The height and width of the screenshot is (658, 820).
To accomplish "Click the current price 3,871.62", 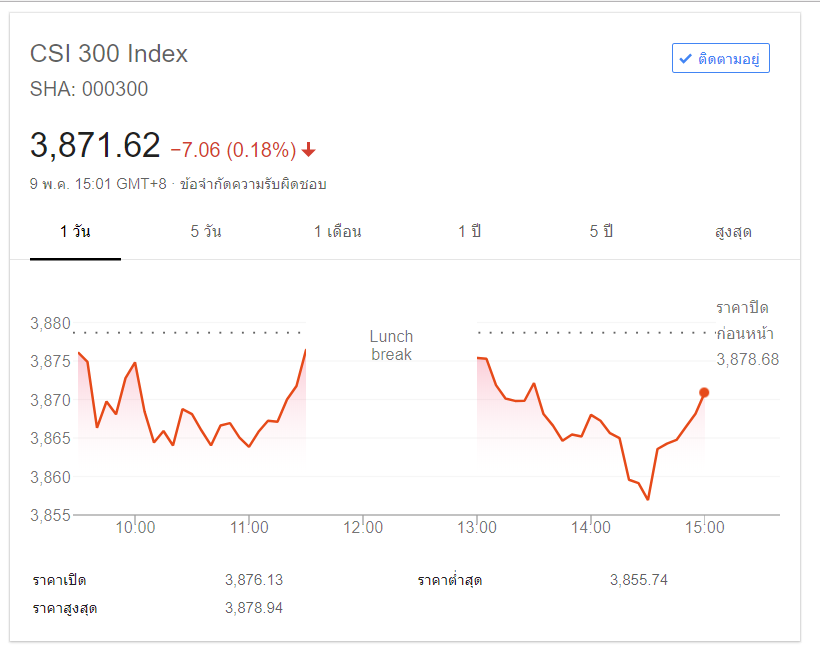I will pos(95,146).
